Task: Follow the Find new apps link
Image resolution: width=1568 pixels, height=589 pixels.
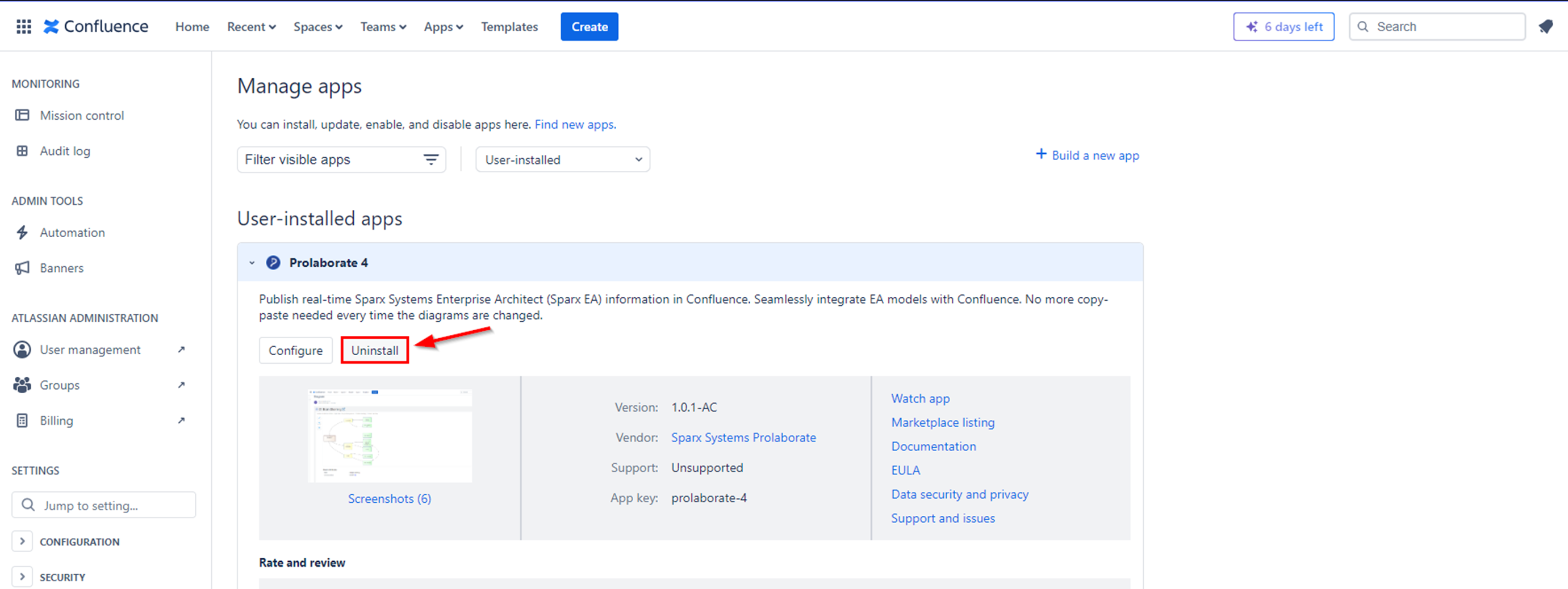Action: 575,124
